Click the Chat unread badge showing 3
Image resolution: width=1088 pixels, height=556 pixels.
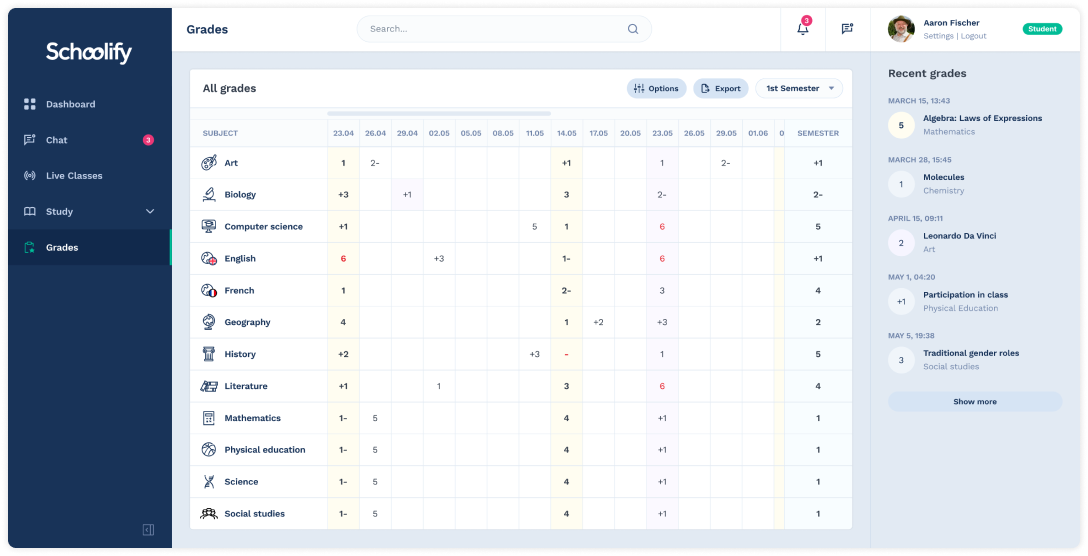(148, 140)
